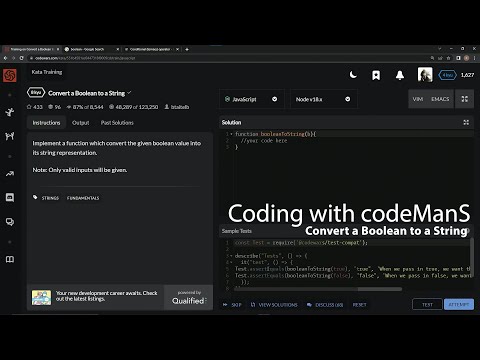The width and height of the screenshot is (480, 360).
Task: Open browser extensions icon
Action: pos(458,58)
